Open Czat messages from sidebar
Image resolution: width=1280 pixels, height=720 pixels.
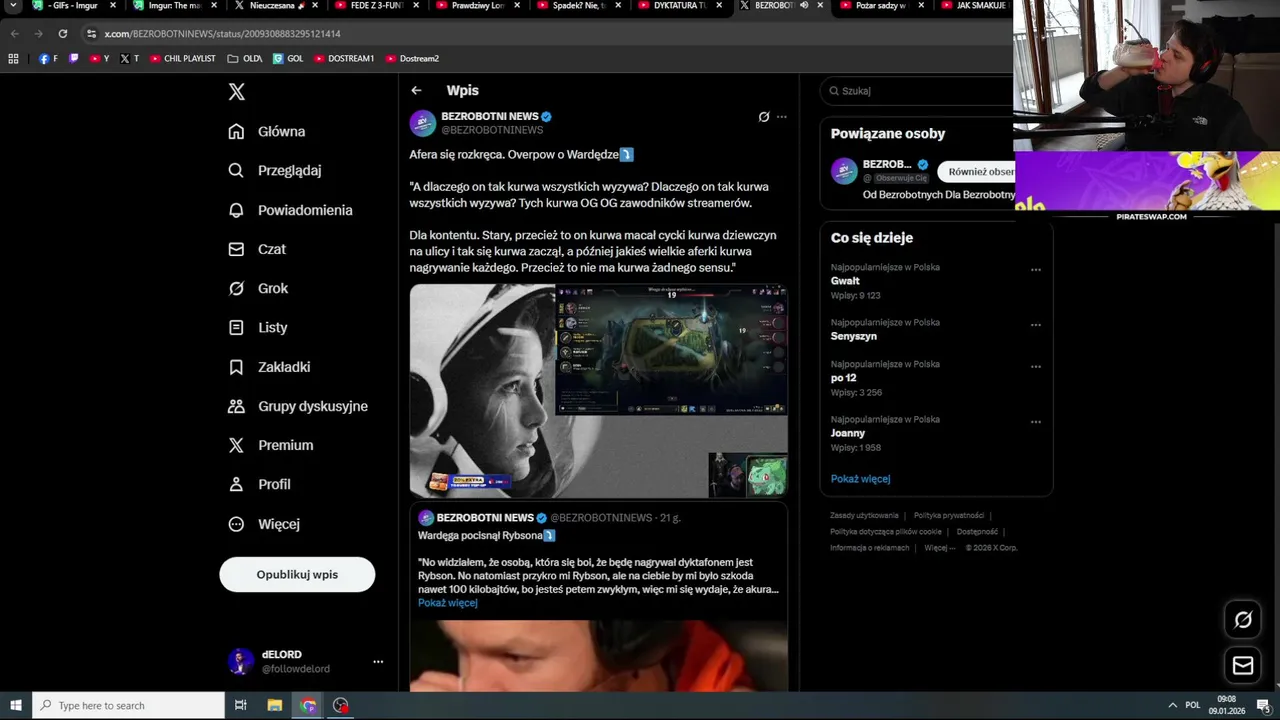click(257, 249)
